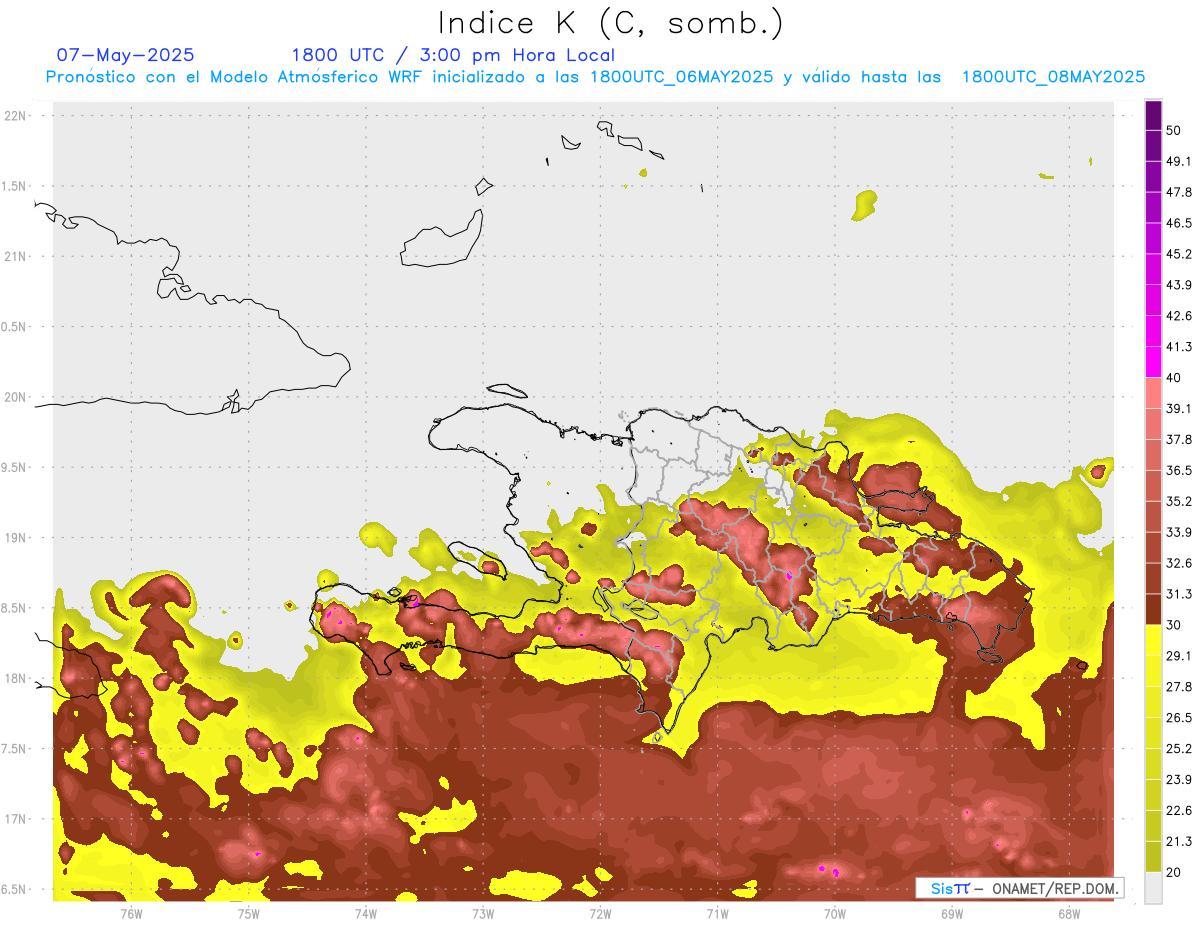Click the '47.8' colorbar value
1200x927 pixels.
[x=1179, y=192]
